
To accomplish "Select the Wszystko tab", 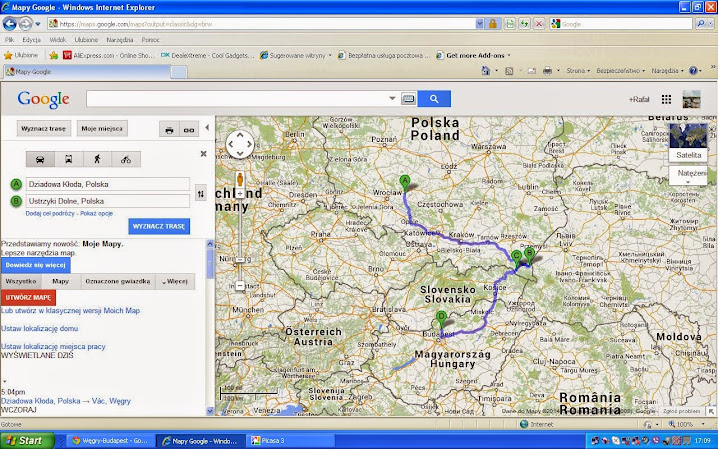I will pyautogui.click(x=21, y=281).
